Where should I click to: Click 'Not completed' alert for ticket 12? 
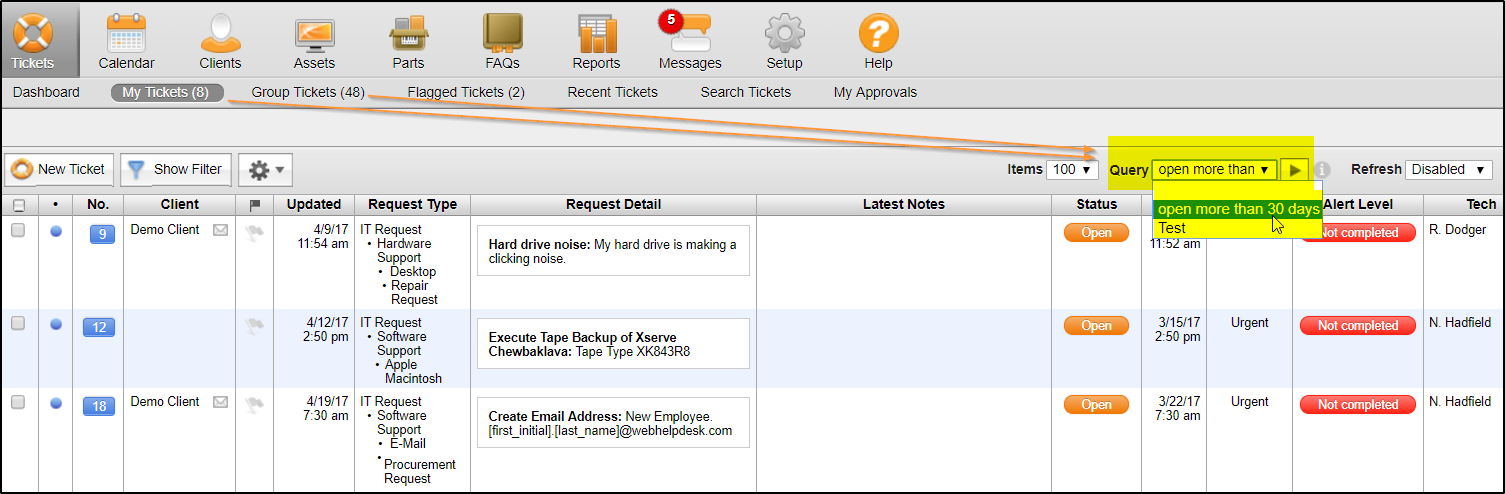(1357, 325)
